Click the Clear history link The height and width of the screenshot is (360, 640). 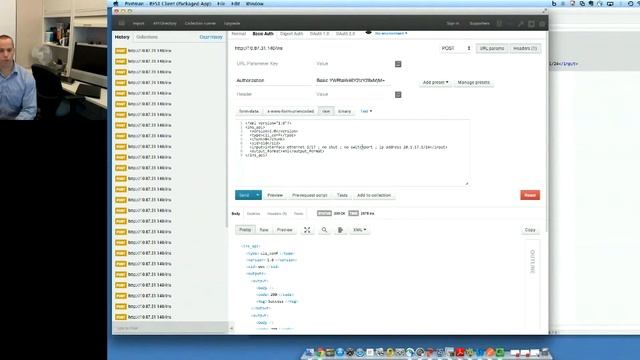click(x=211, y=37)
